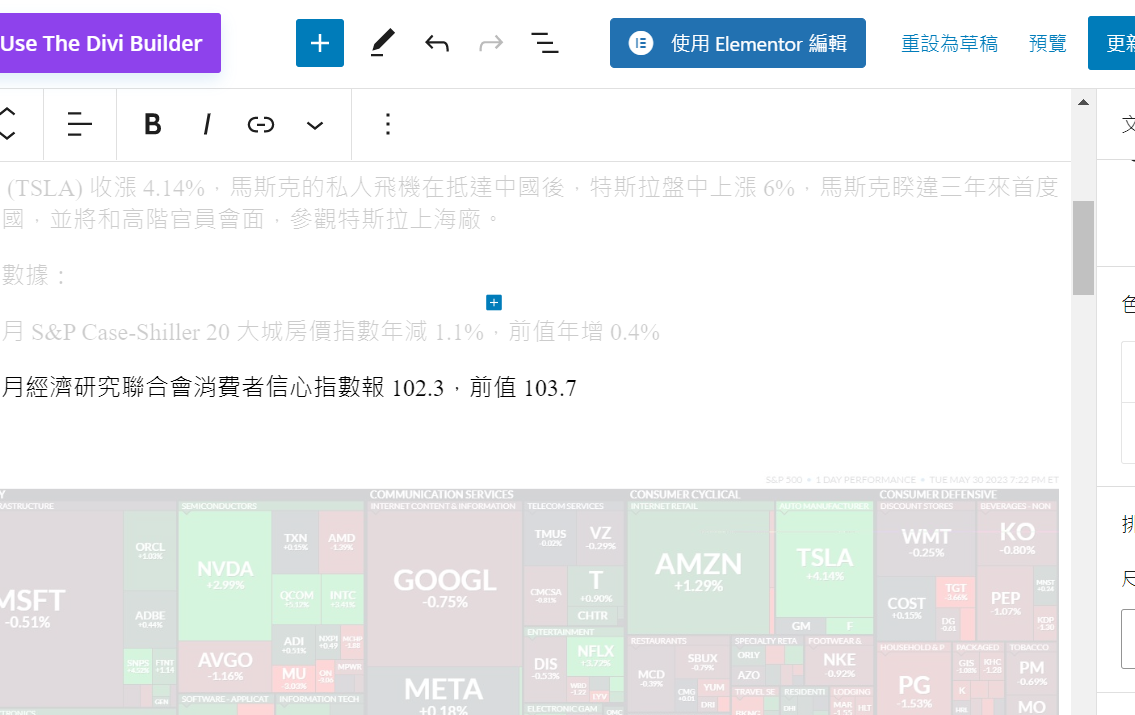Expand more rich text controls chevron
Screen dimensions: 1135x715
[315, 125]
